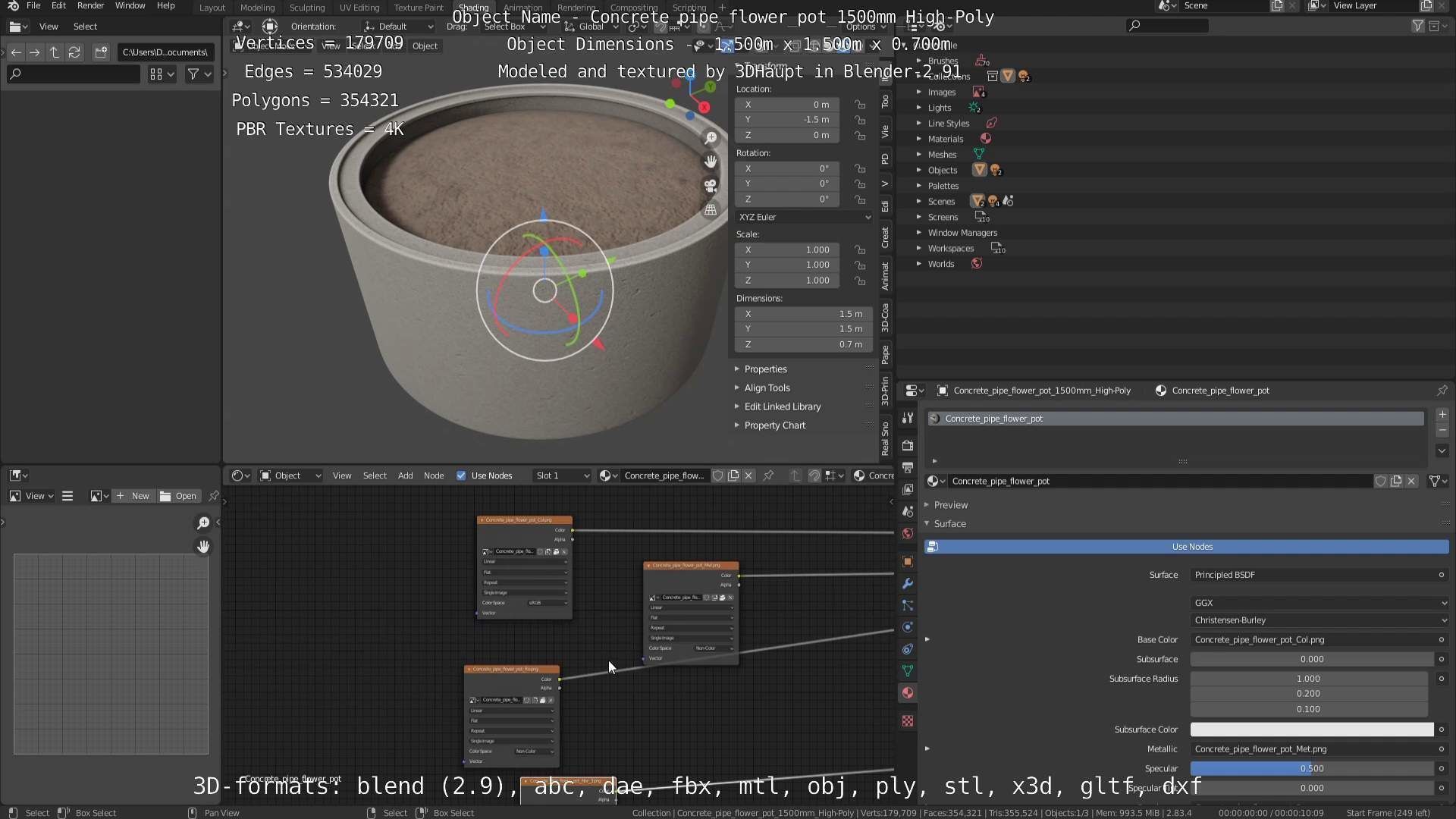Toggle lock on Rotation Z

pyautogui.click(x=860, y=199)
